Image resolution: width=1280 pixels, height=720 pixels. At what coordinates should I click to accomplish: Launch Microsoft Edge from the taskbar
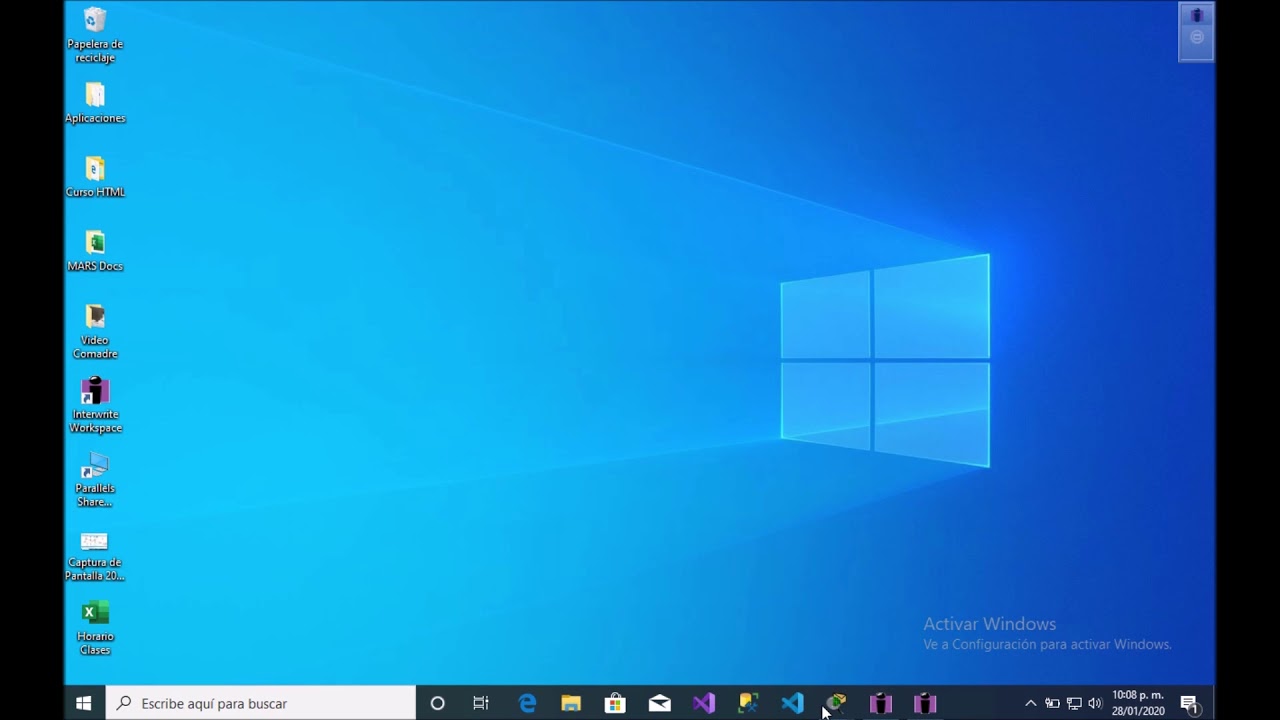pyautogui.click(x=527, y=703)
